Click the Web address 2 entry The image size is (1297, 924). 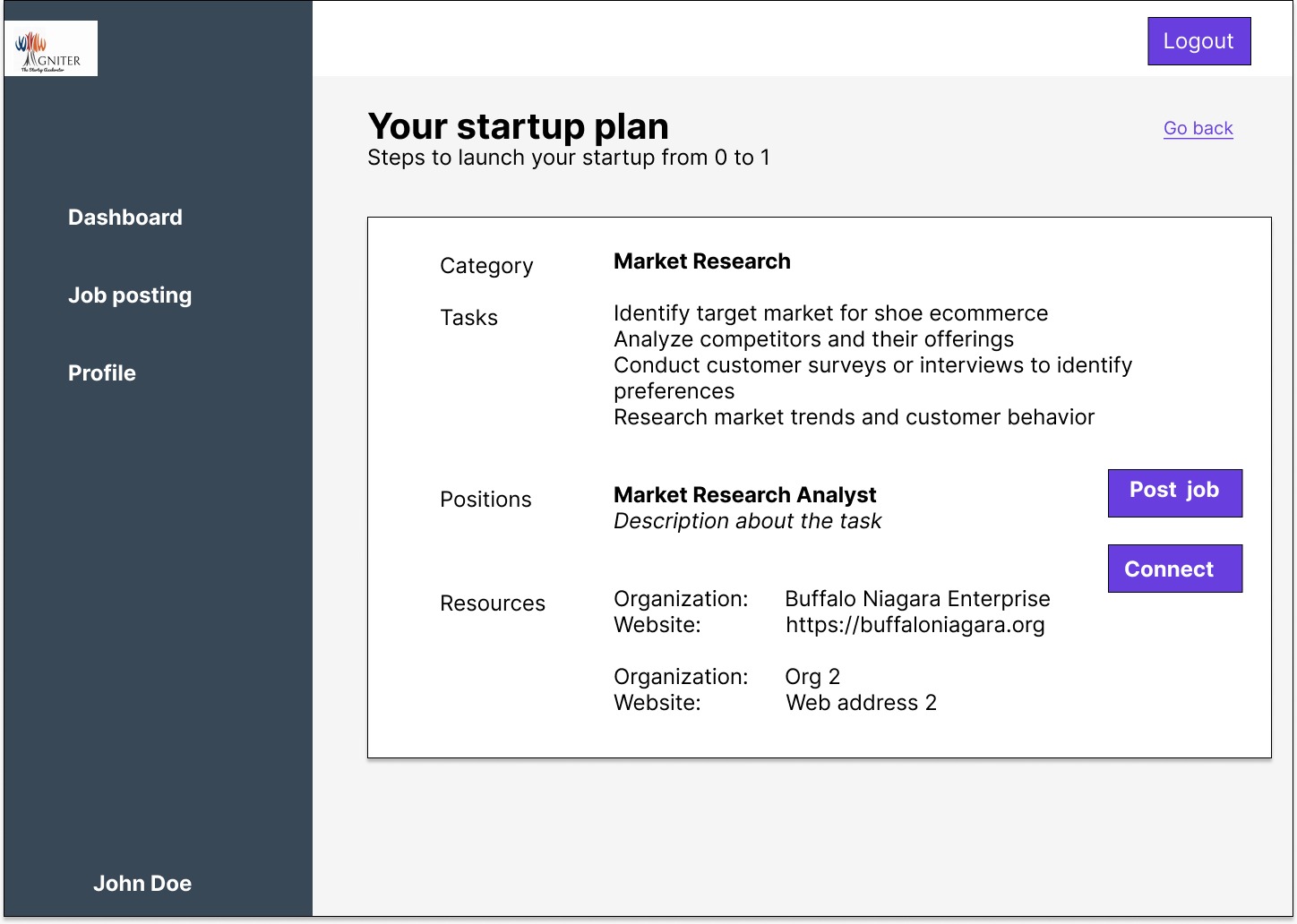[x=861, y=703]
